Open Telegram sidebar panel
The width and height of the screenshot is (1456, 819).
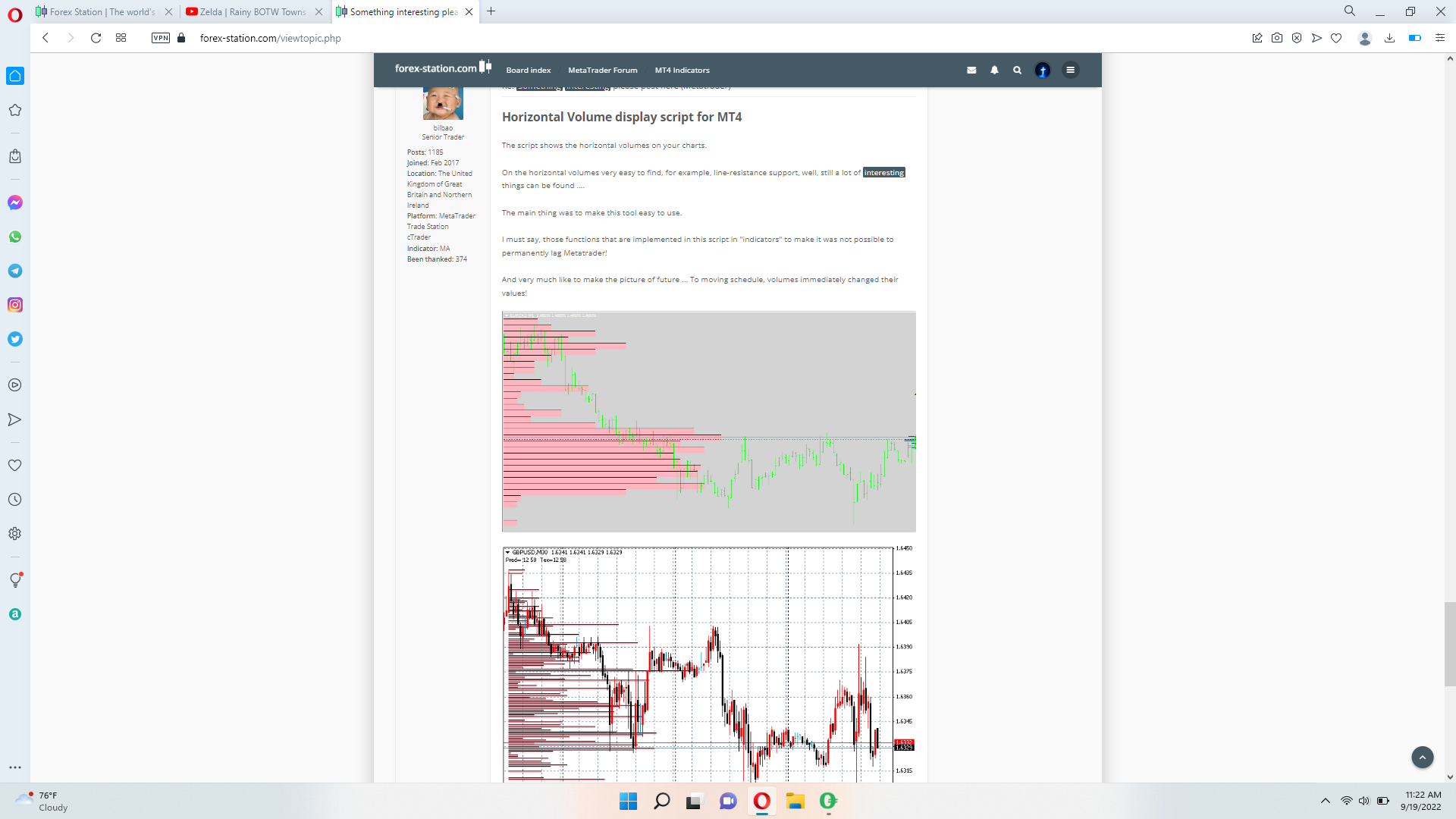(15, 271)
